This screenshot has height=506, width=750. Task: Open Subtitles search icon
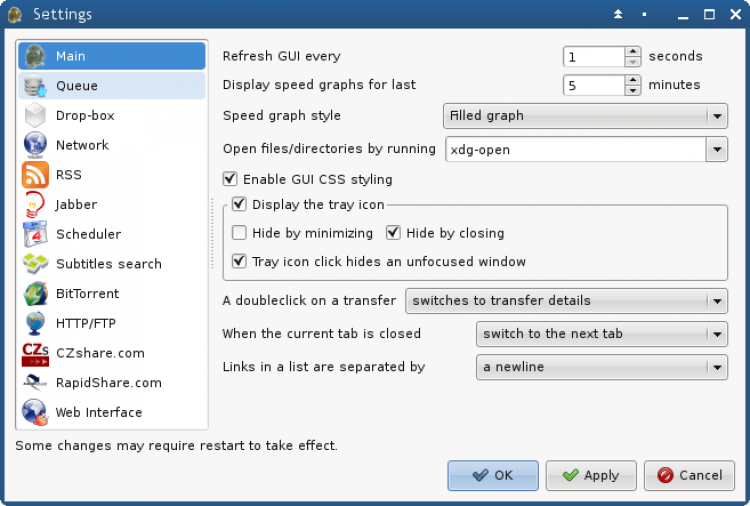point(35,264)
